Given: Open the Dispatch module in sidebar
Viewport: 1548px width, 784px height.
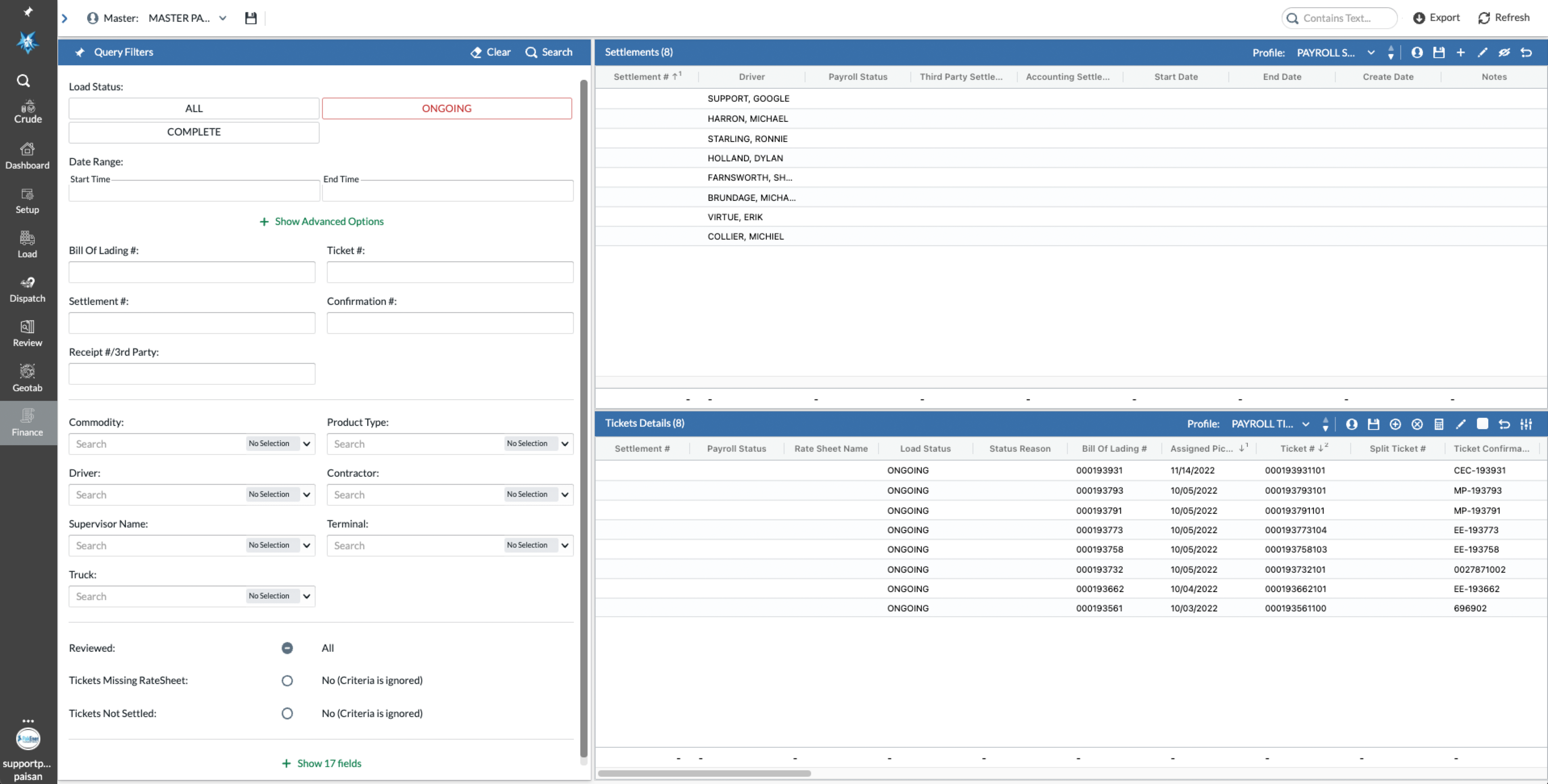Looking at the screenshot, I should [27, 290].
